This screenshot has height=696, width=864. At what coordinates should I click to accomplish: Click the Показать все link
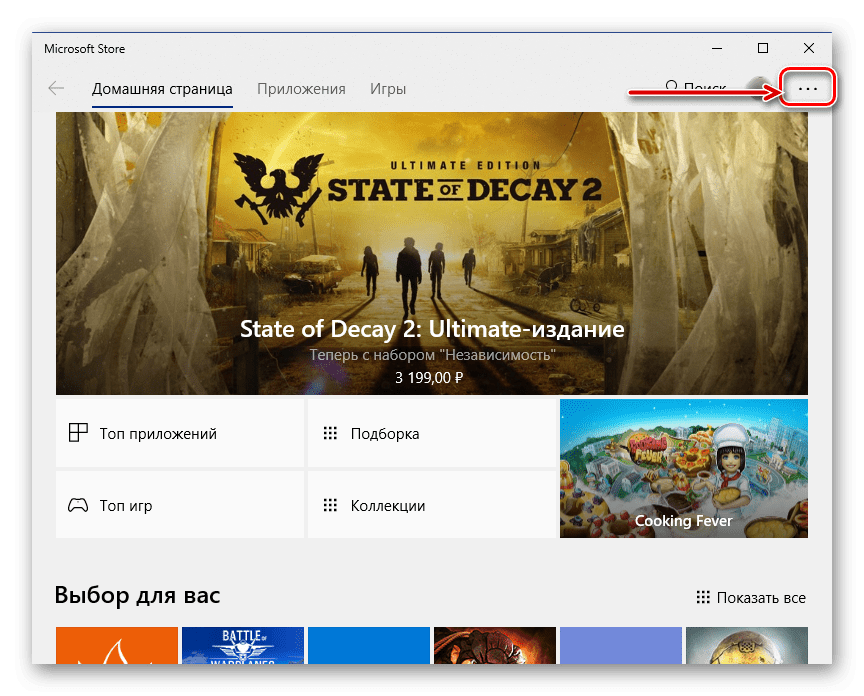[751, 598]
